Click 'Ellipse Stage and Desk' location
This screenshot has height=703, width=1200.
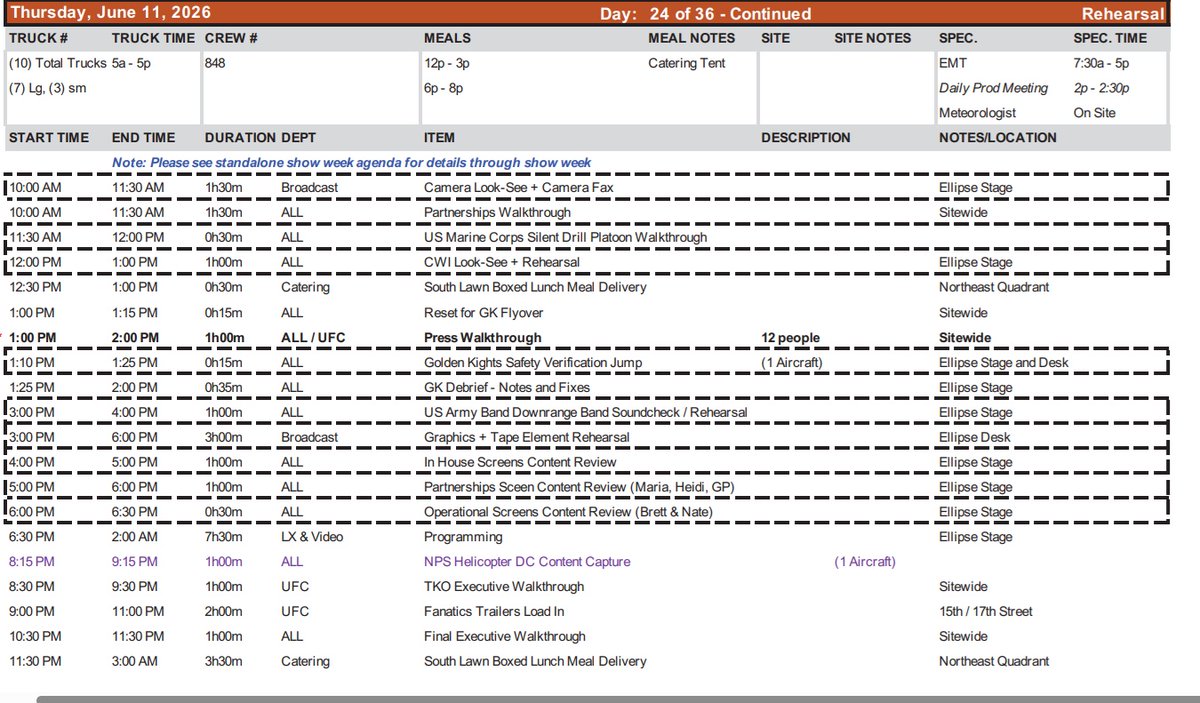[1004, 363]
